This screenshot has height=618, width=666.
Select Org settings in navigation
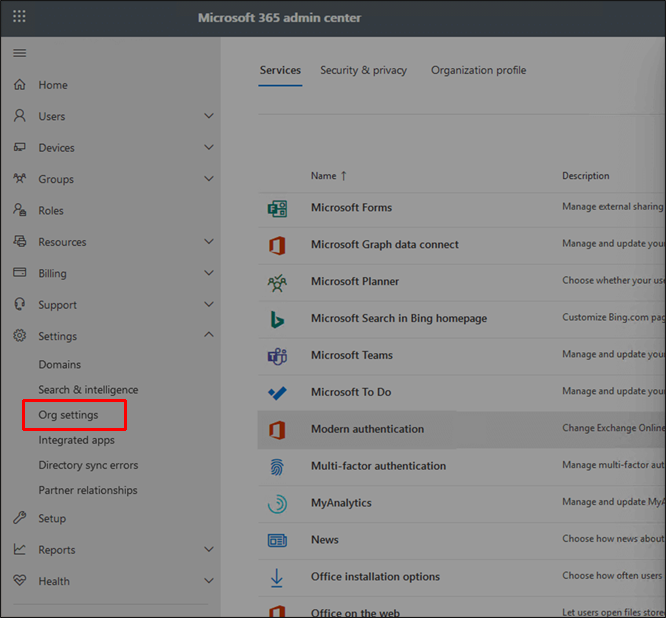(68, 415)
